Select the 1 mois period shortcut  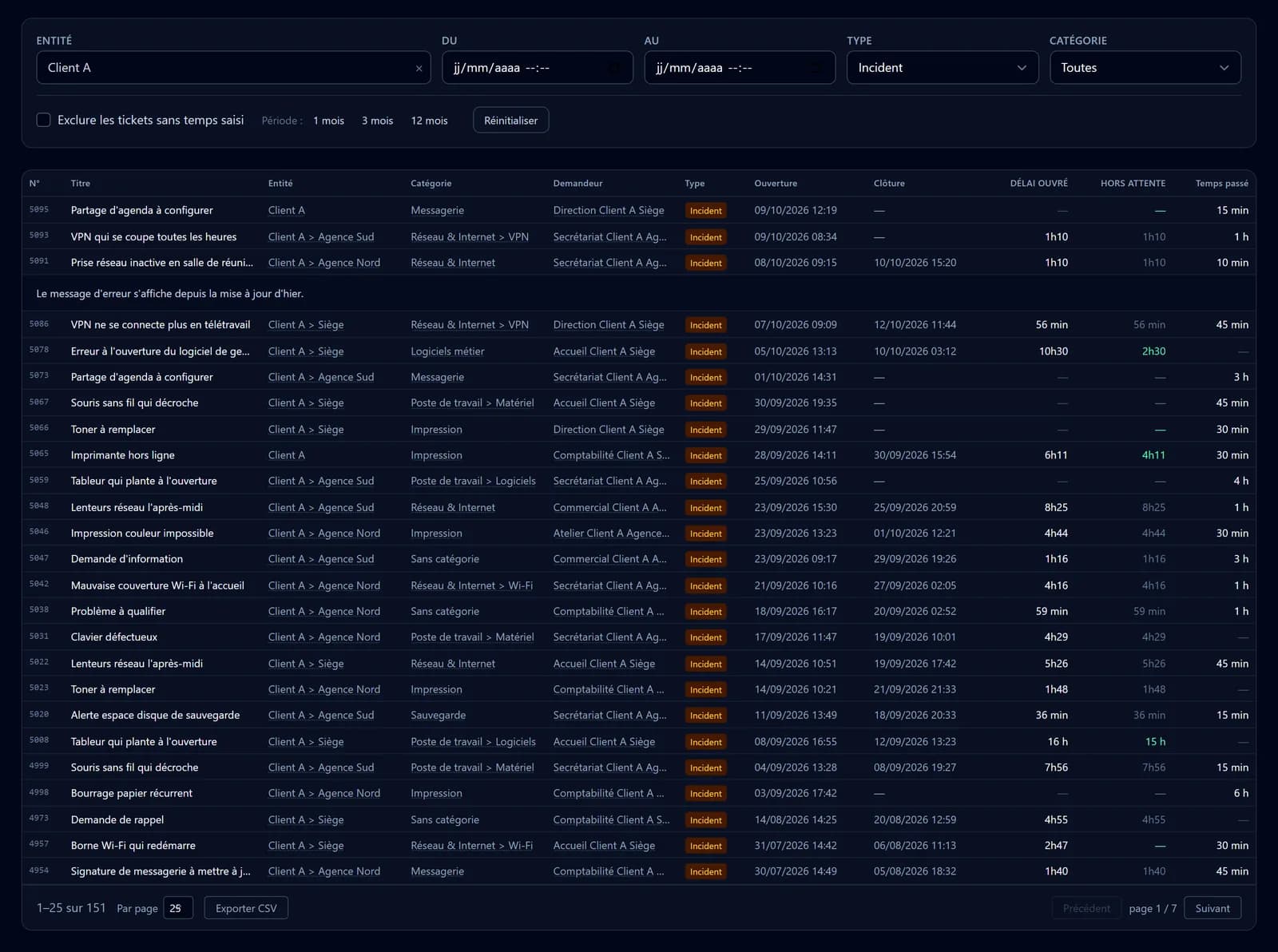328,121
